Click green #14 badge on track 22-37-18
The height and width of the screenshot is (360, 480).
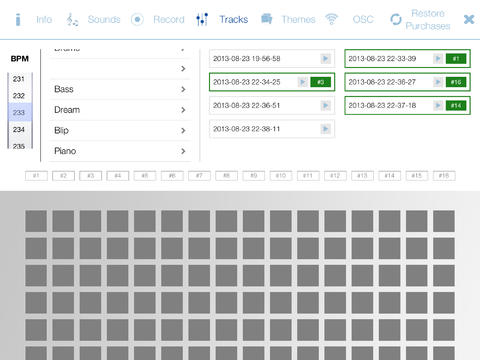[x=456, y=106]
